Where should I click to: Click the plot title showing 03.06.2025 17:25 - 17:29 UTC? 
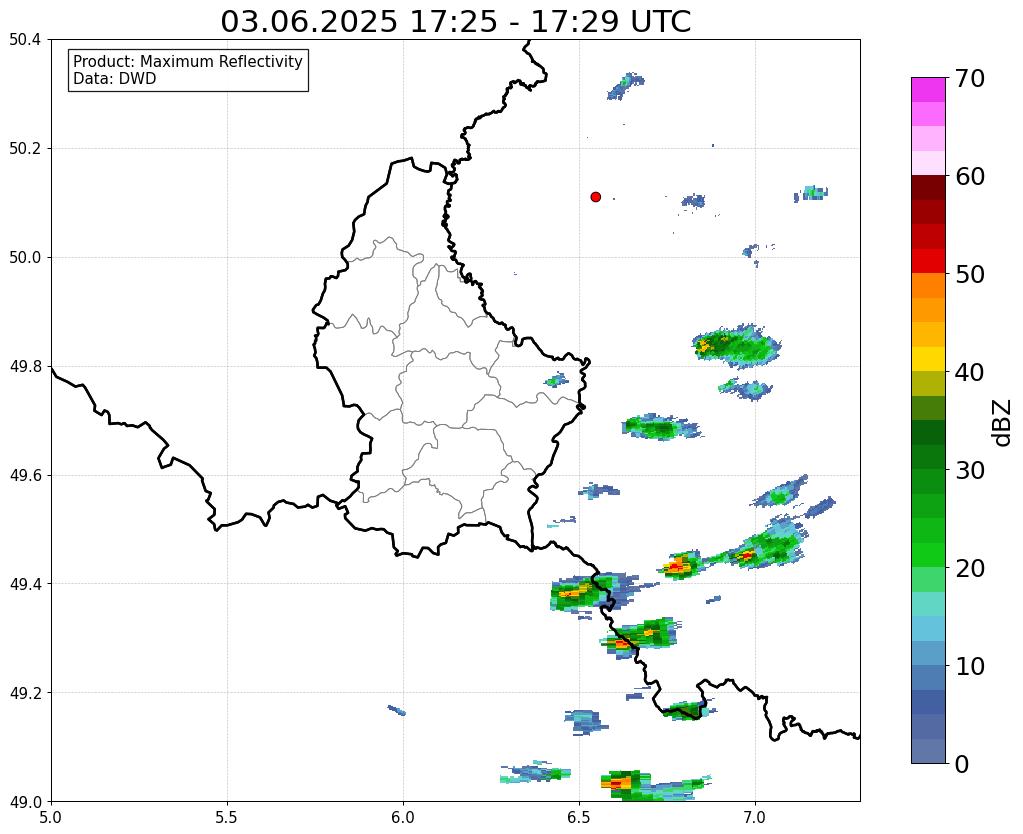coord(455,22)
